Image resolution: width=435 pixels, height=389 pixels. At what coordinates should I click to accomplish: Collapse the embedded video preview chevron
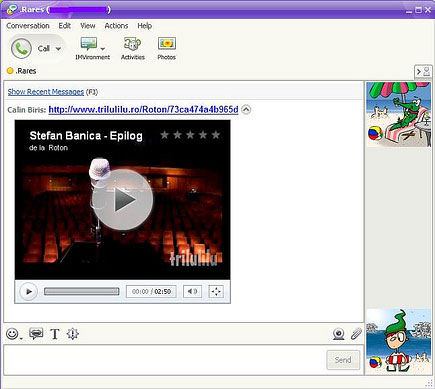point(246,109)
